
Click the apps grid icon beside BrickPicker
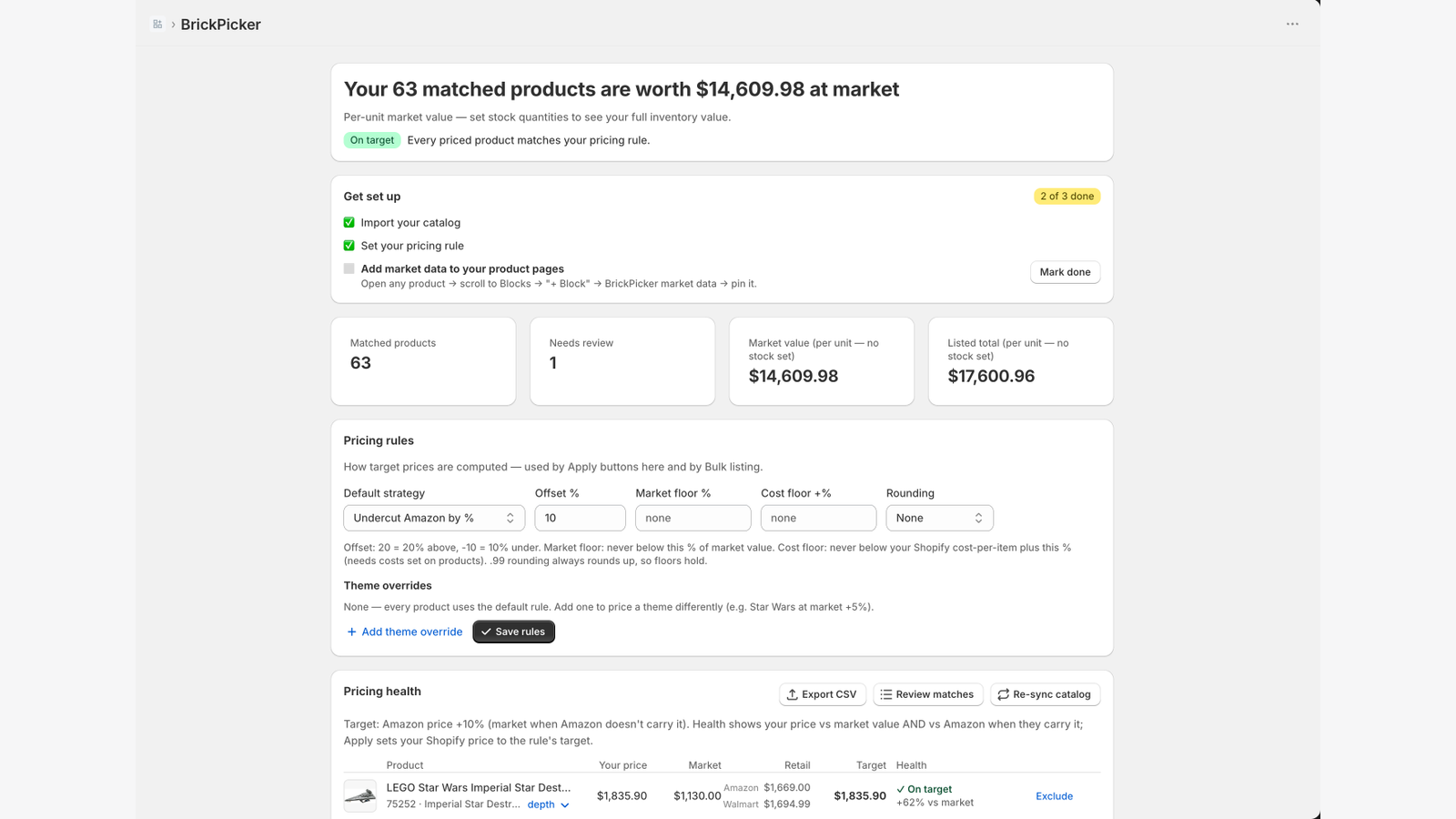[157, 25]
